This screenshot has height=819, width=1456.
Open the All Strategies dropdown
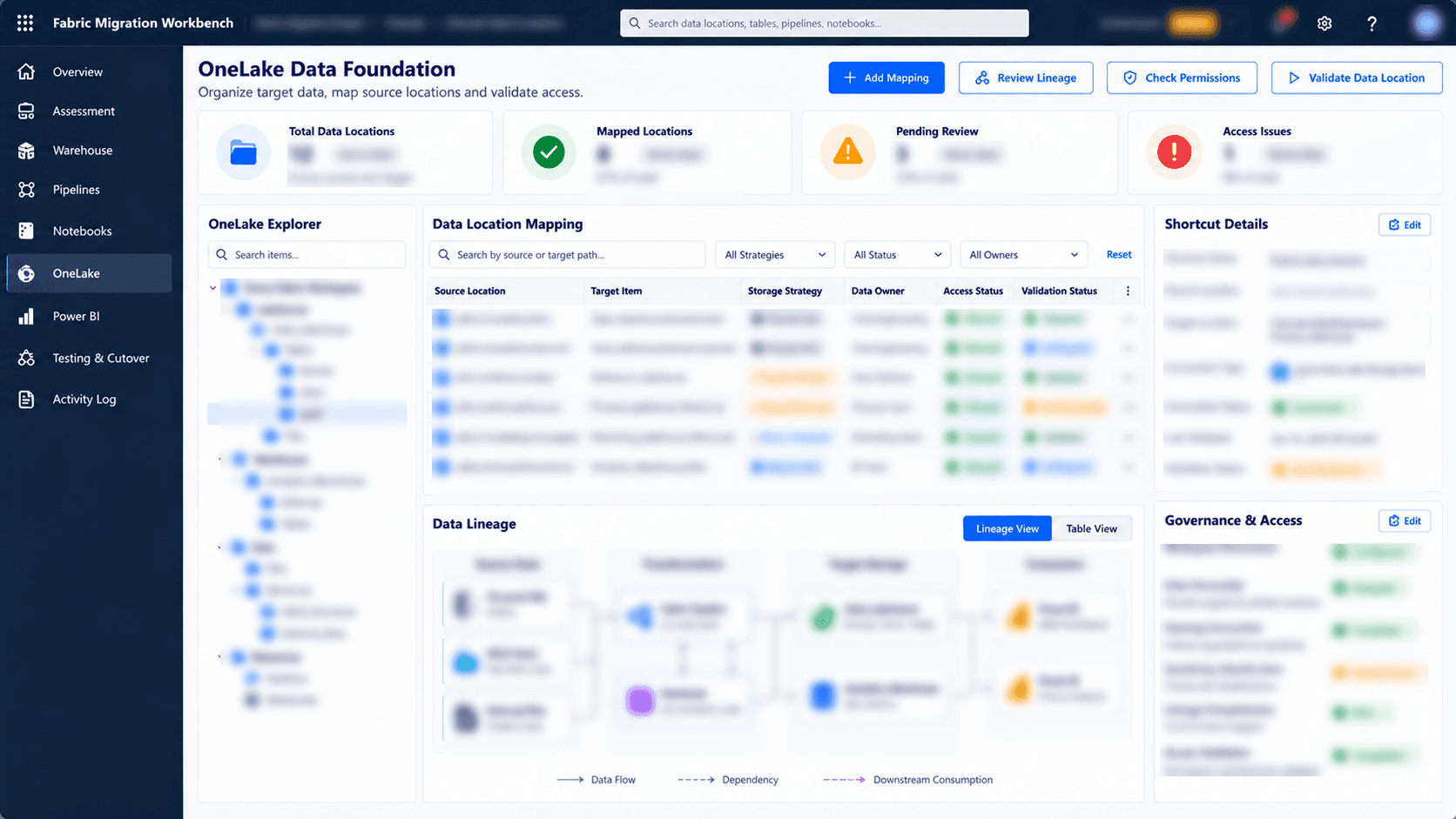(x=774, y=255)
